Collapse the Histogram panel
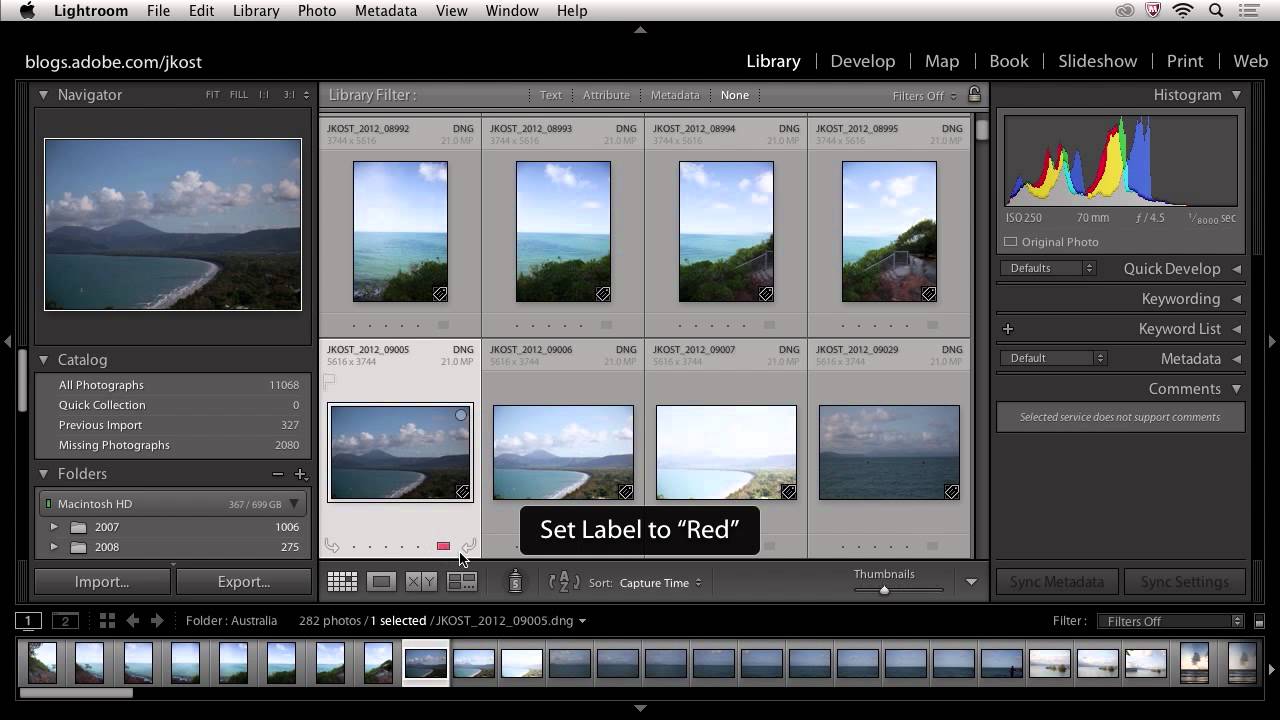The image size is (1280, 720). coord(1236,95)
